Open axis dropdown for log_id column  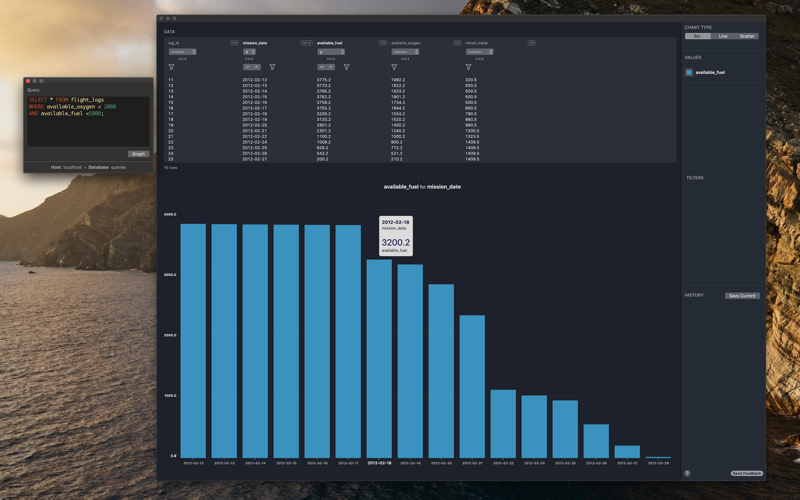[x=183, y=52]
